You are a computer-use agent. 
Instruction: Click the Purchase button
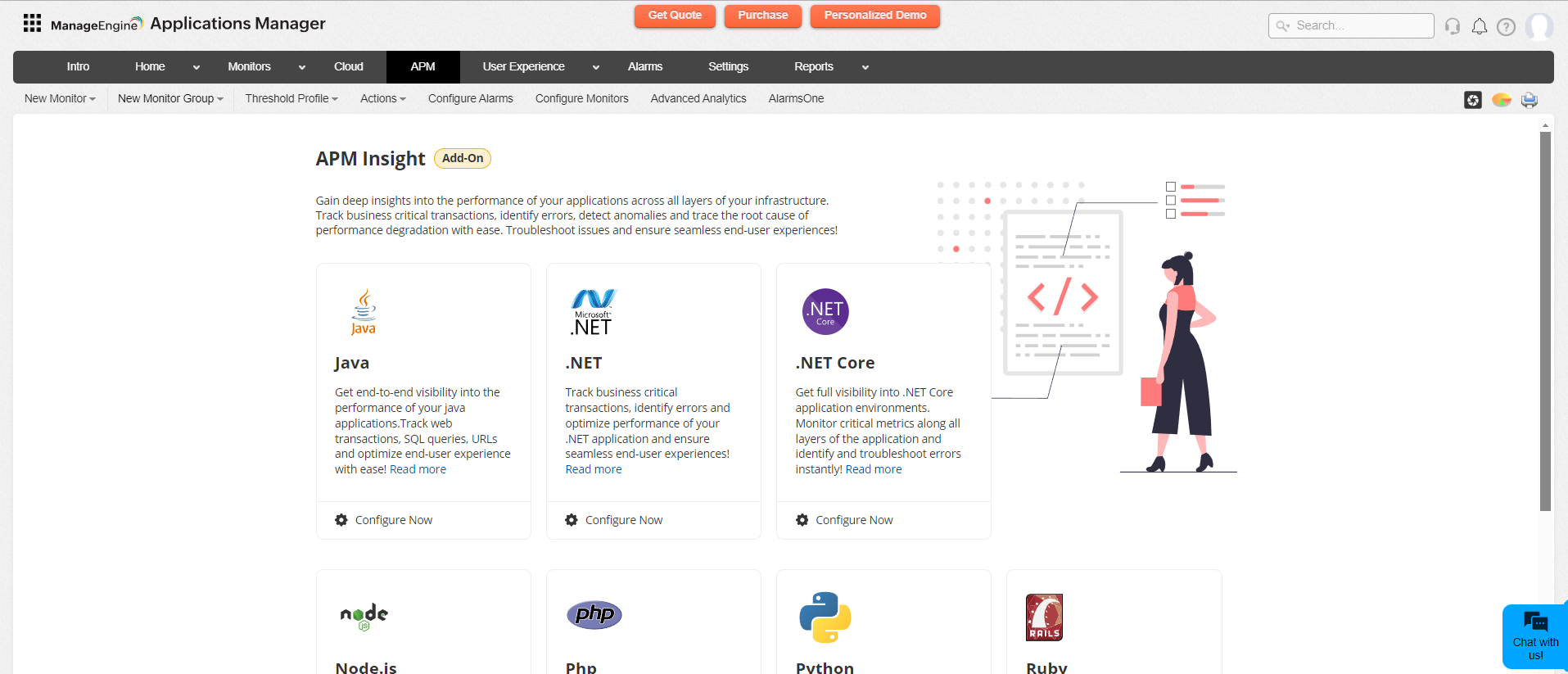tap(763, 16)
